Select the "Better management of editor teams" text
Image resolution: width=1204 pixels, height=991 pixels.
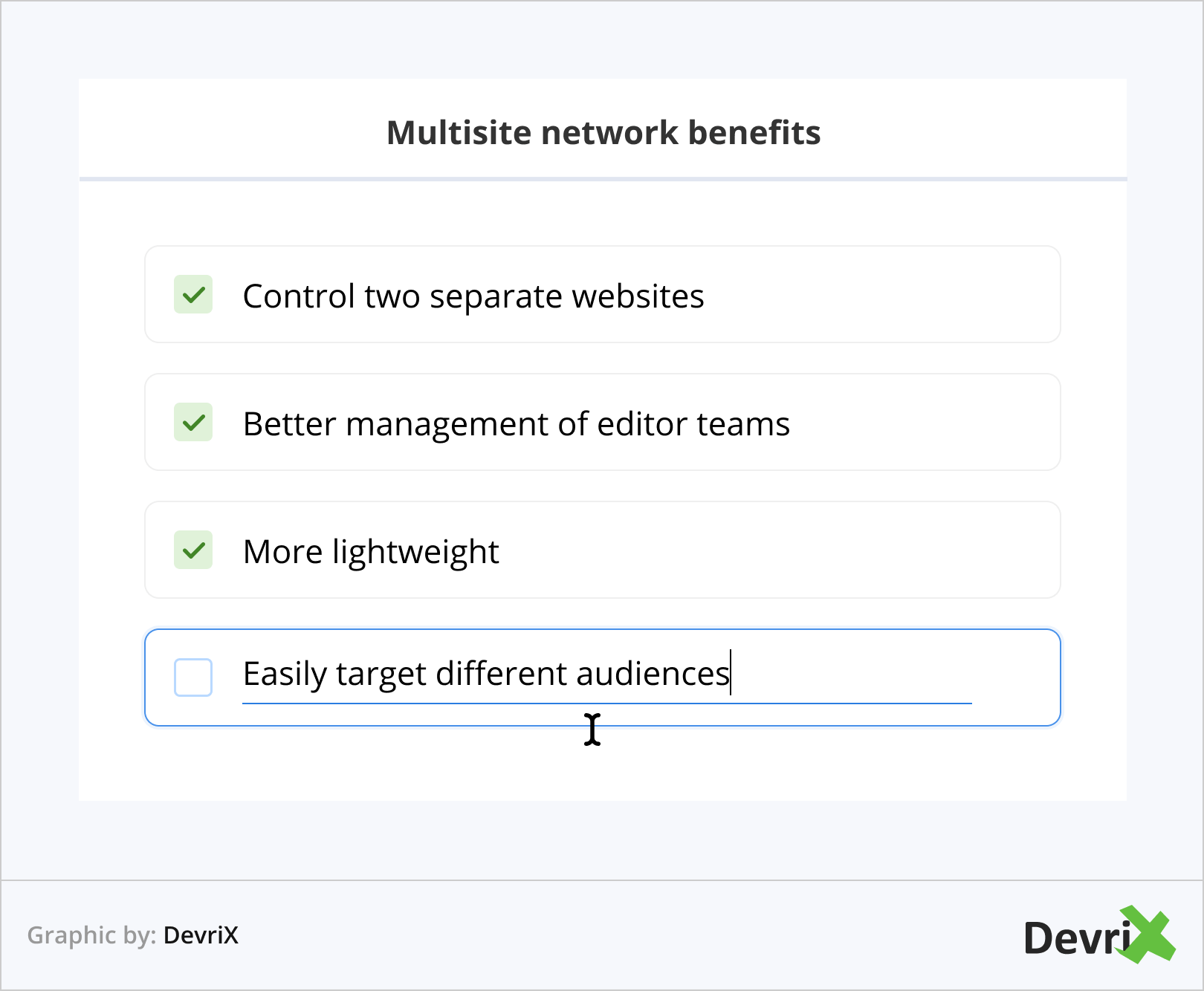click(516, 424)
